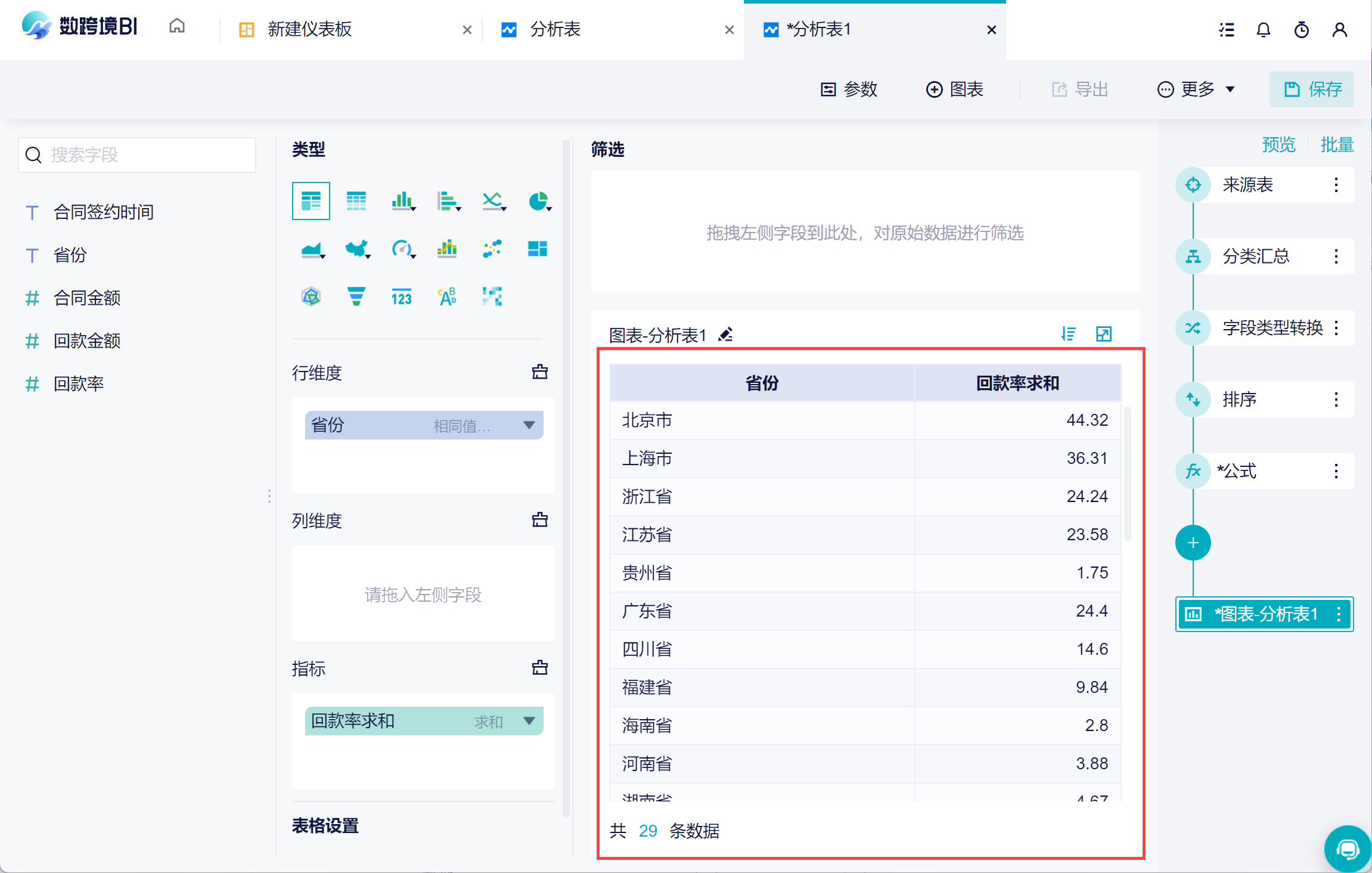
Task: Click the 保存 button
Action: click(1311, 89)
